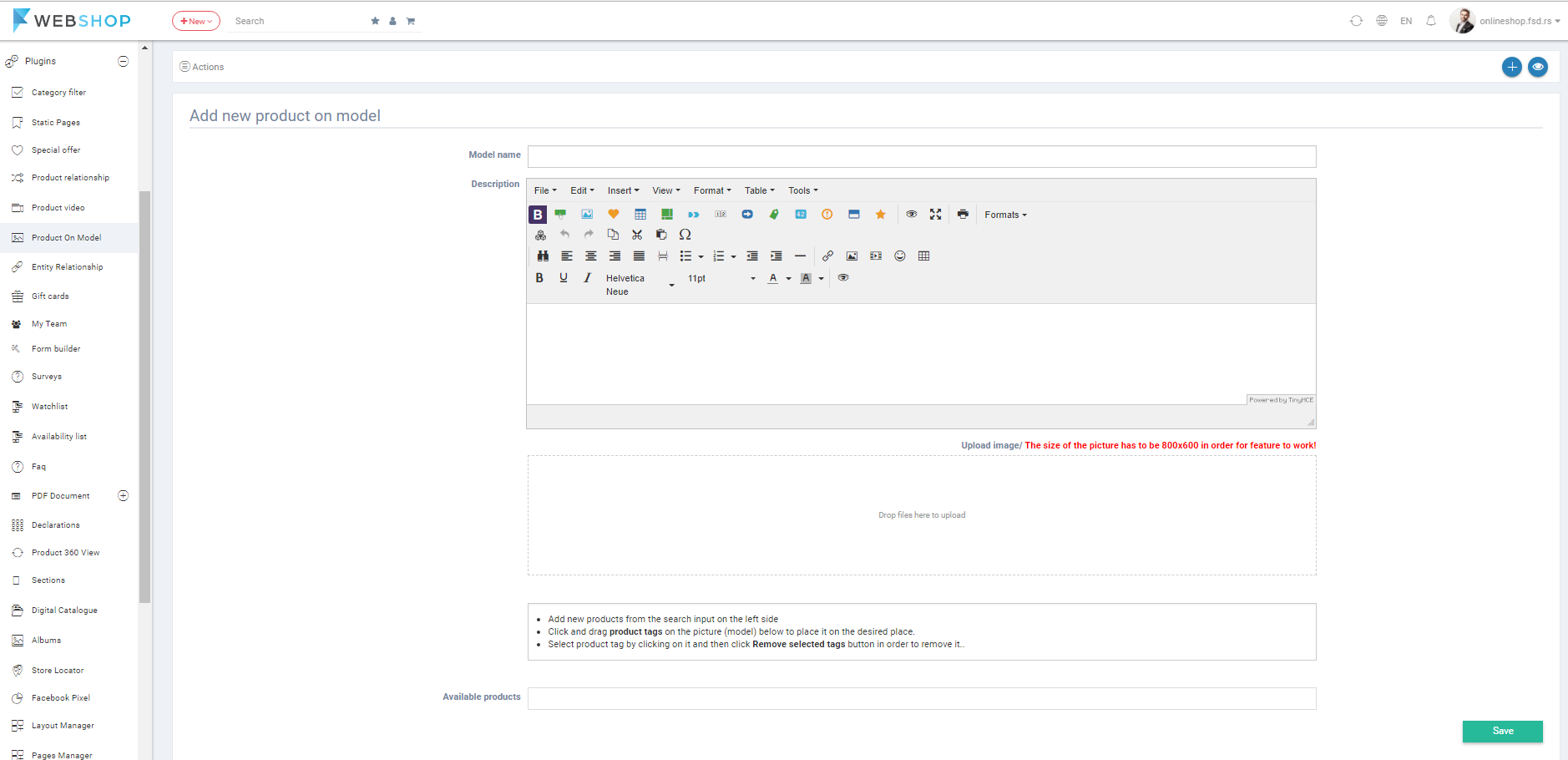The height and width of the screenshot is (760, 1568).
Task: Apply background highlight color A button
Action: 806,278
